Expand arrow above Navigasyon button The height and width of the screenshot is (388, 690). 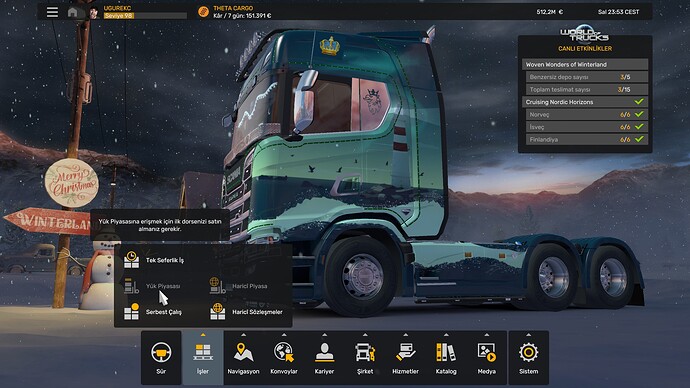[243, 335]
